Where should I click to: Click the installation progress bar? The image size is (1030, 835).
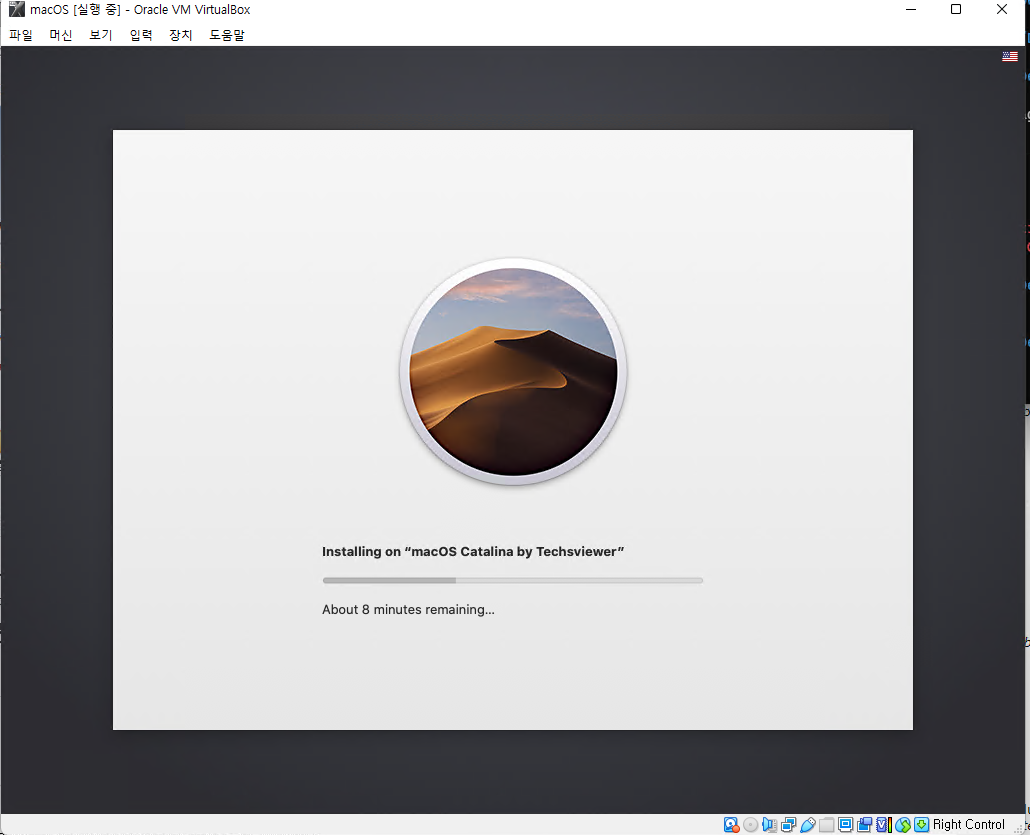[x=512, y=580]
